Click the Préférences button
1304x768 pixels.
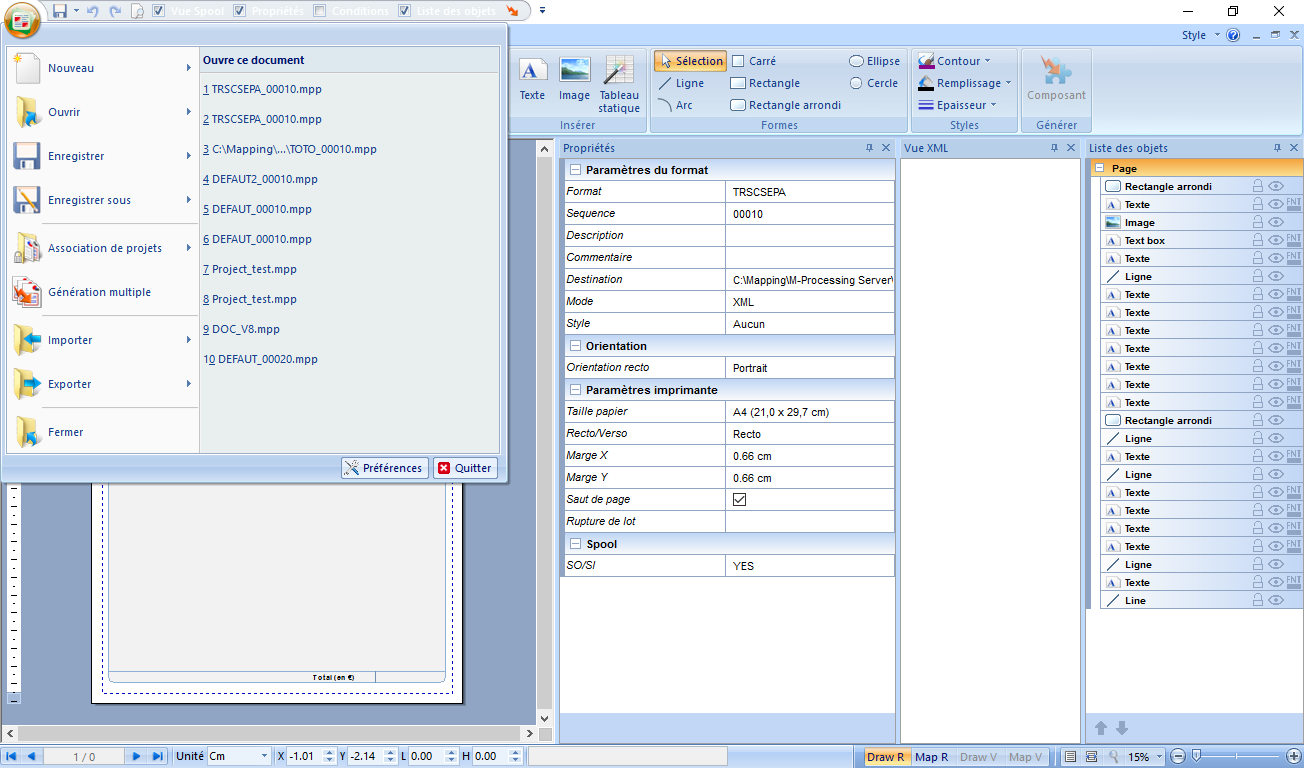pos(384,467)
